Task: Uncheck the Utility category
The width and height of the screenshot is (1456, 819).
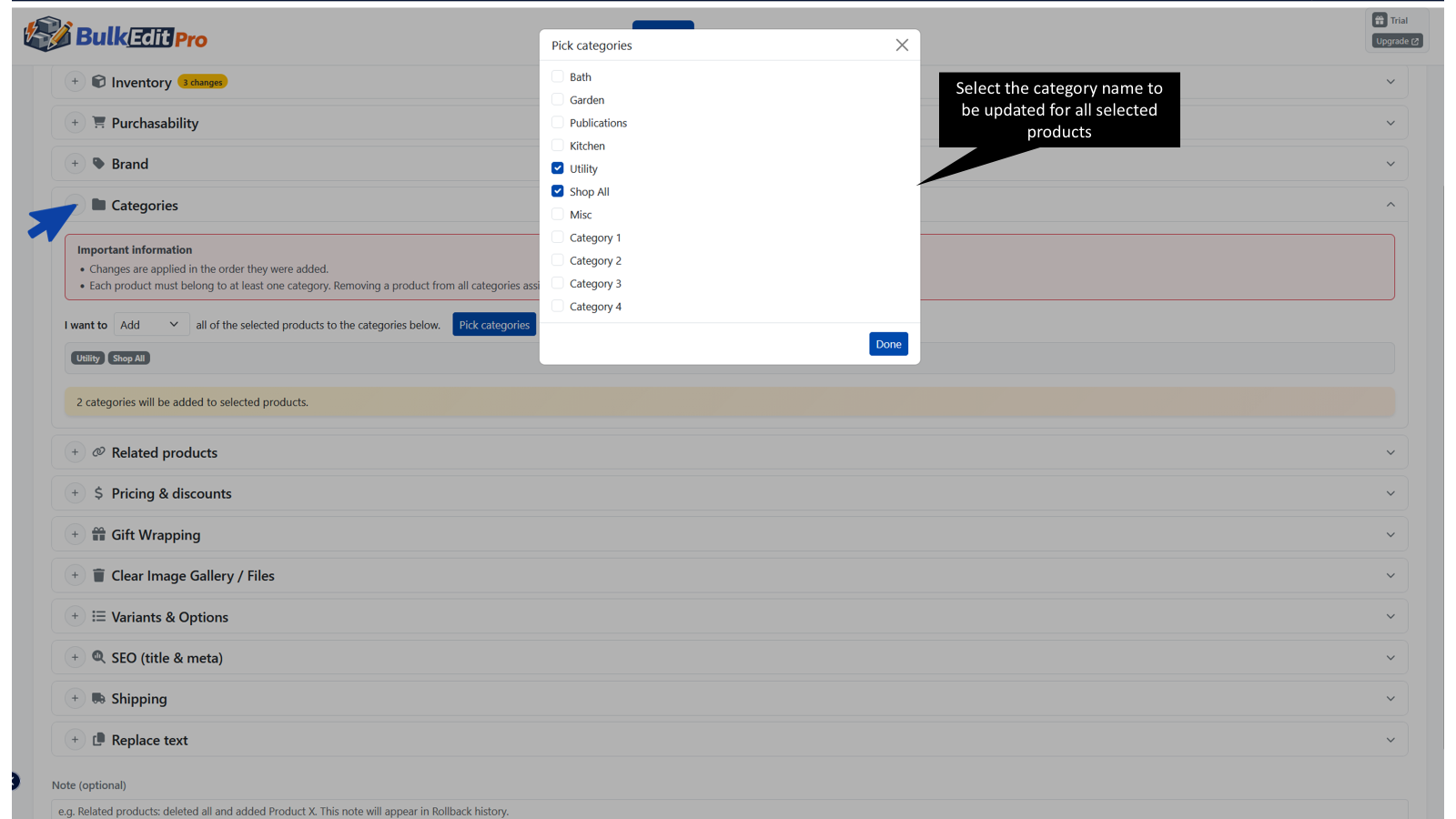Action: click(558, 167)
